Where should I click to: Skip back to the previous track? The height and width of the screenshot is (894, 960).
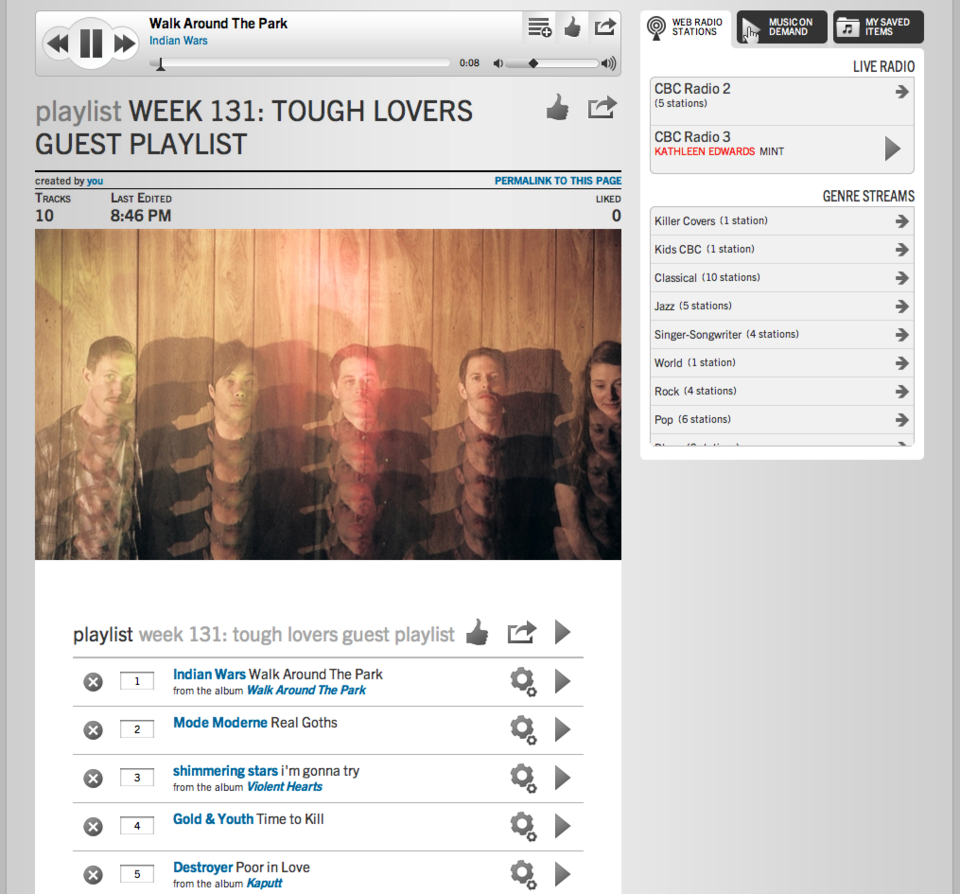coord(58,44)
